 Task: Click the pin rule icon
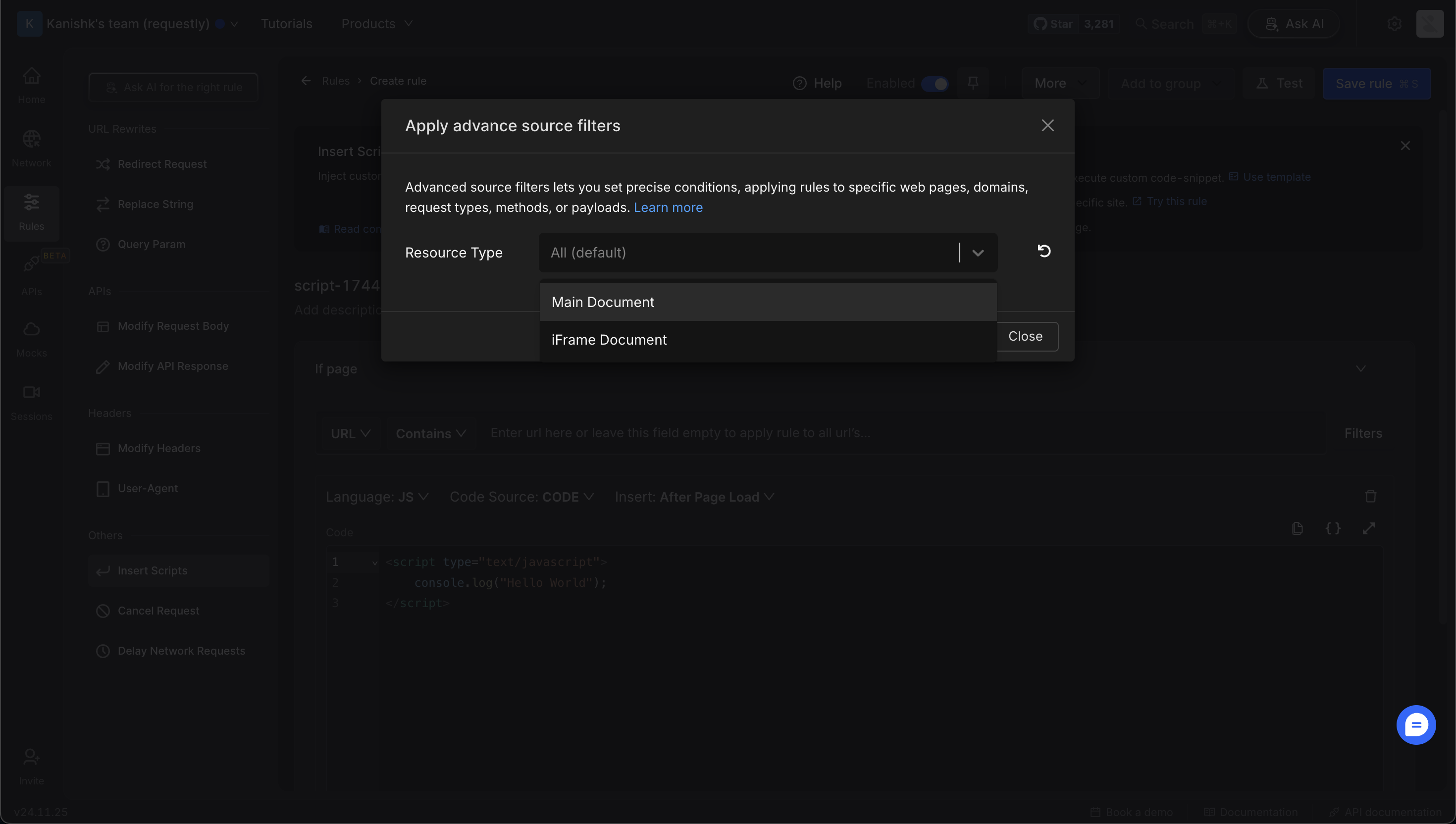(x=973, y=84)
